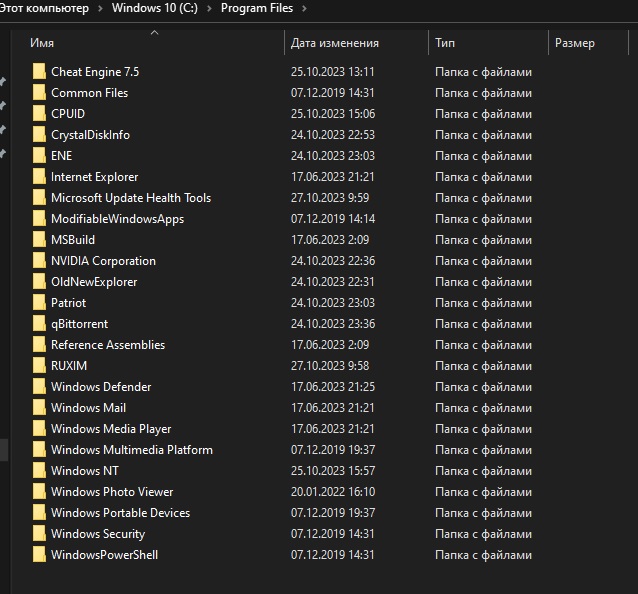Click the Windows Defender name
638x594 pixels.
(x=101, y=387)
